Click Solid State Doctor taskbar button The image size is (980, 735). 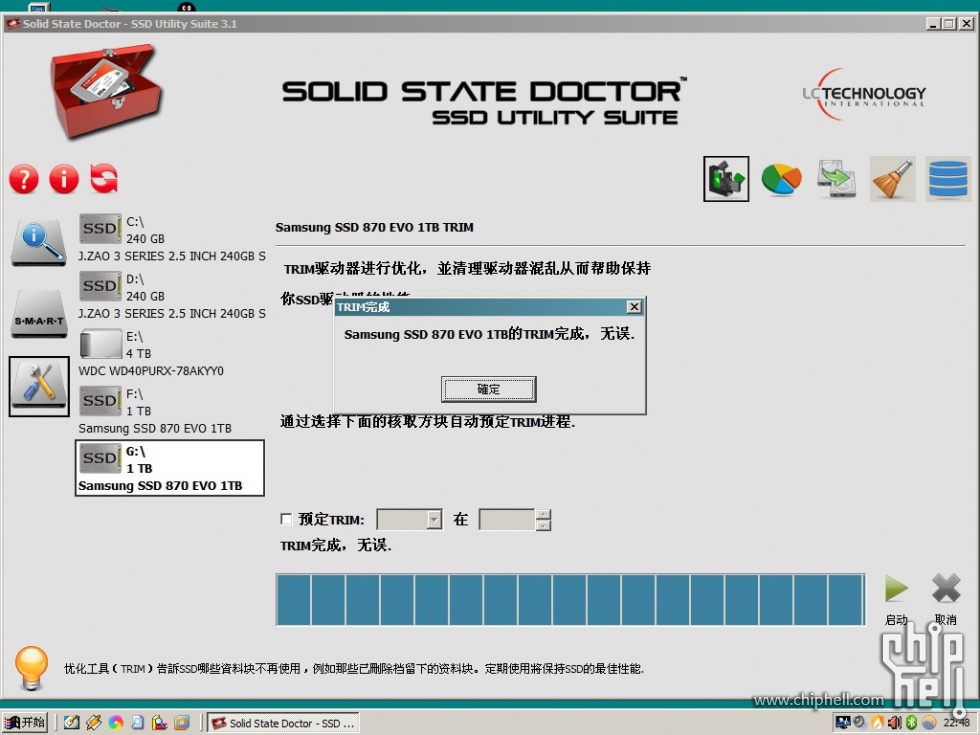pyautogui.click(x=284, y=723)
